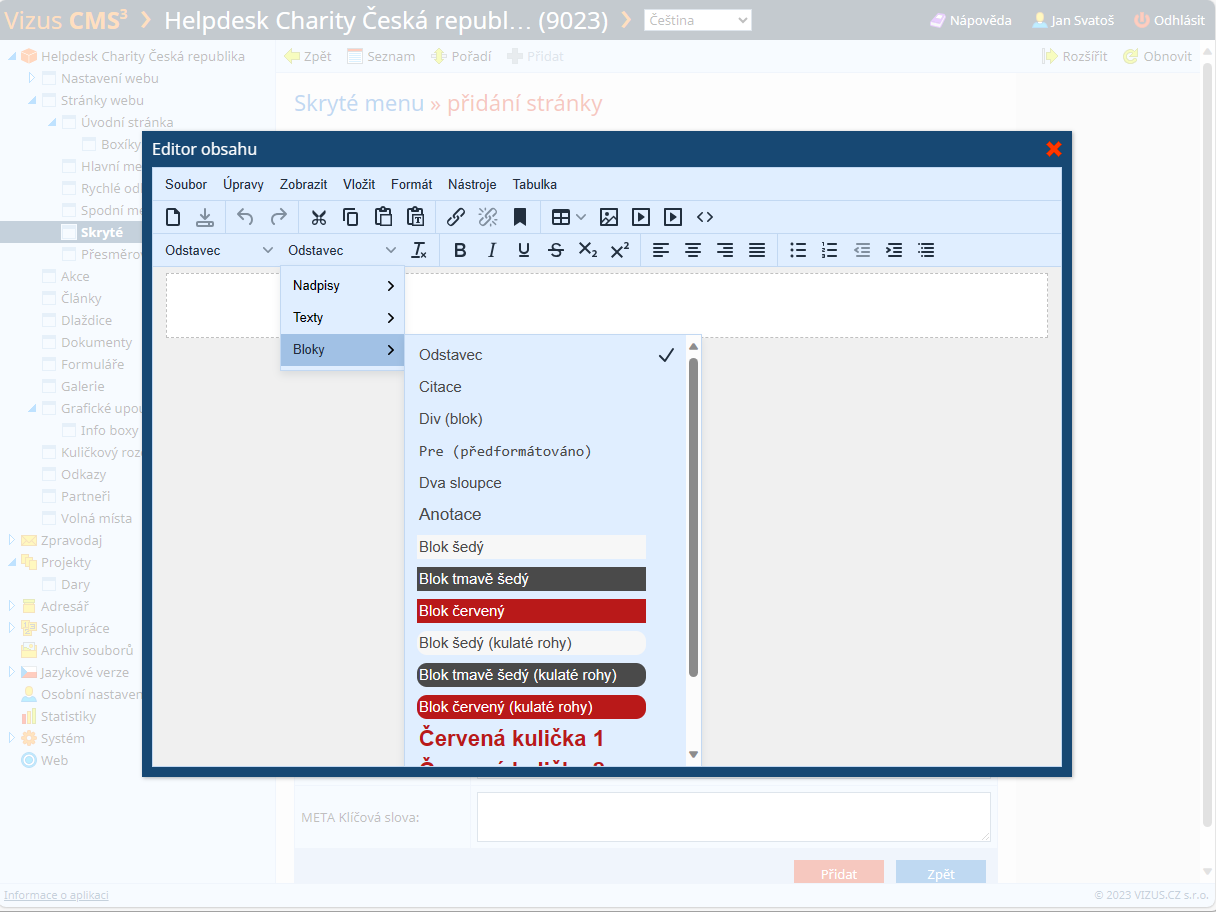
Task: Click the Clear formatting icon
Action: click(x=419, y=250)
